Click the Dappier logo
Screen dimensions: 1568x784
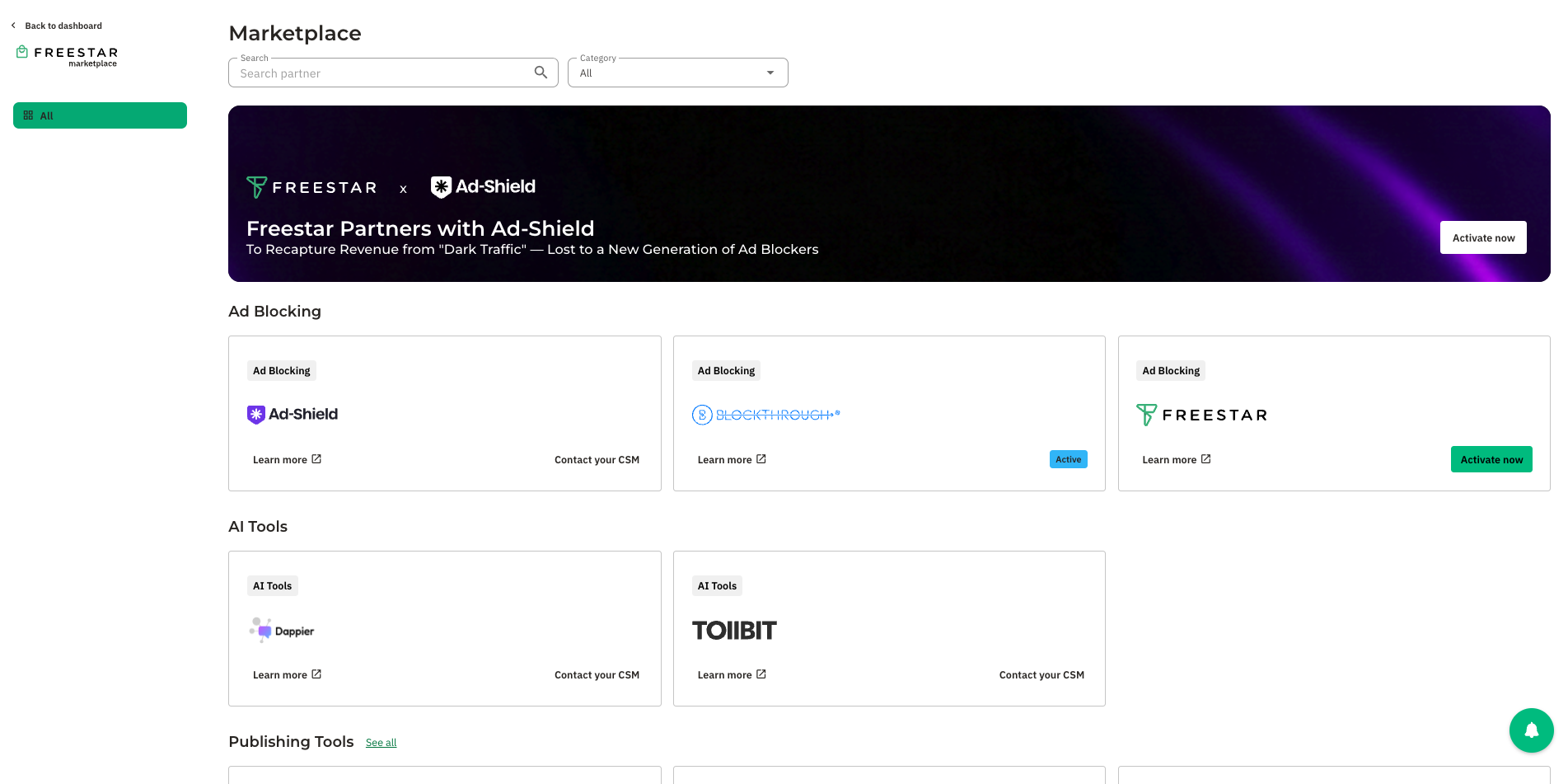pos(281,631)
